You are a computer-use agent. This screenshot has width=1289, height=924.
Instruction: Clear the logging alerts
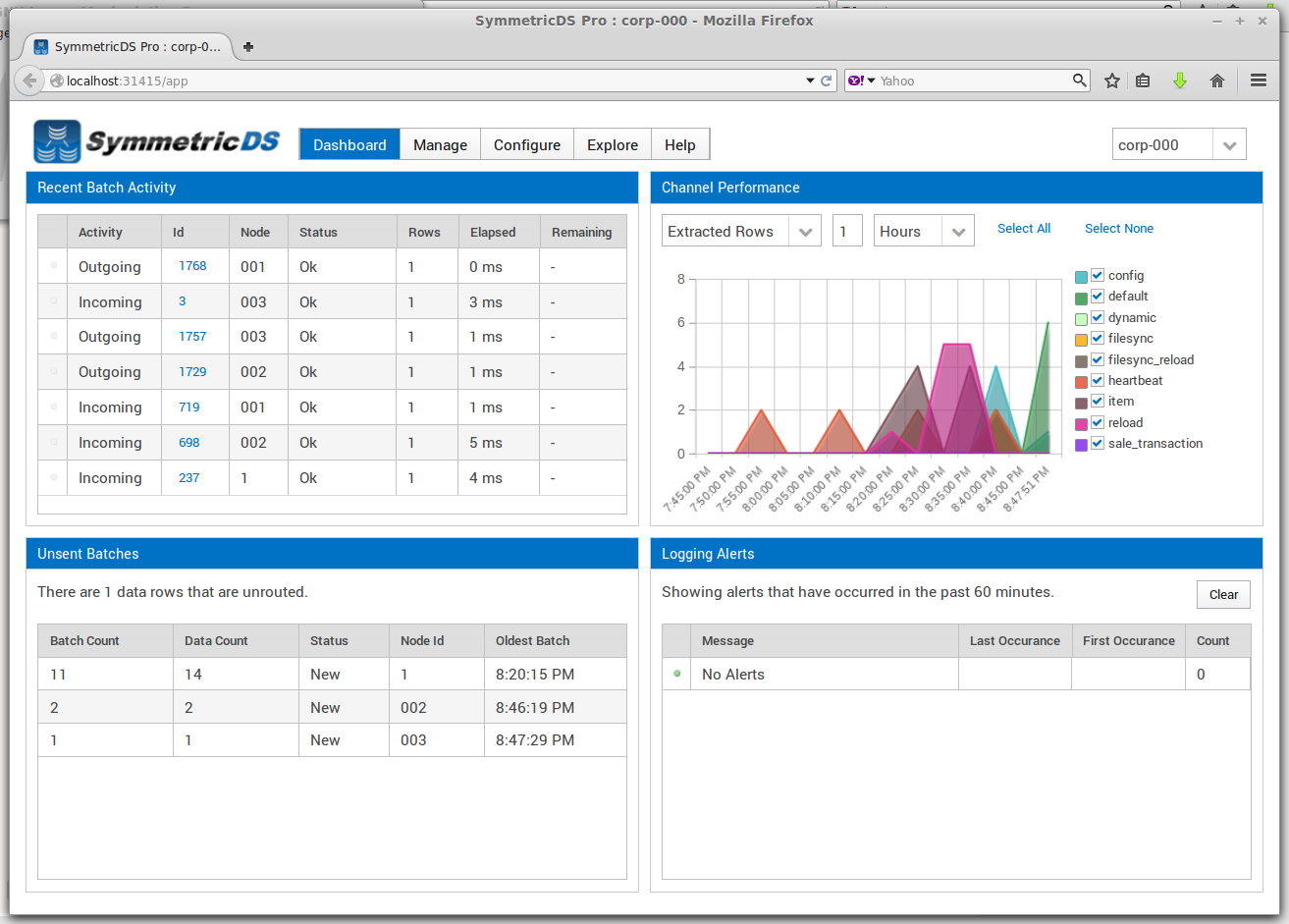[x=1223, y=594]
